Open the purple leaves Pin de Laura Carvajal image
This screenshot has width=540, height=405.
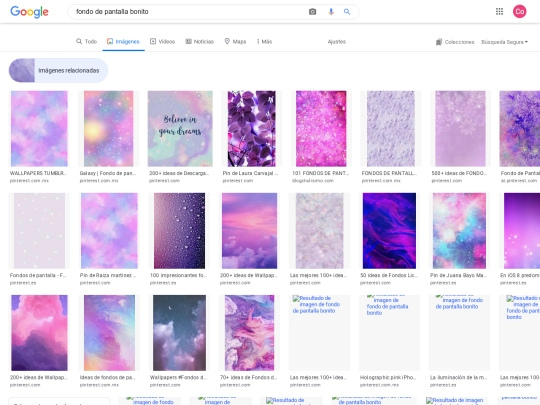(251, 128)
